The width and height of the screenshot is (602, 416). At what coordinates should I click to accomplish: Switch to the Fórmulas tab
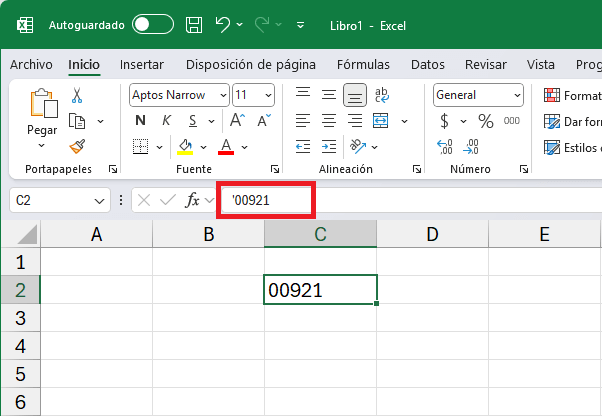363,64
